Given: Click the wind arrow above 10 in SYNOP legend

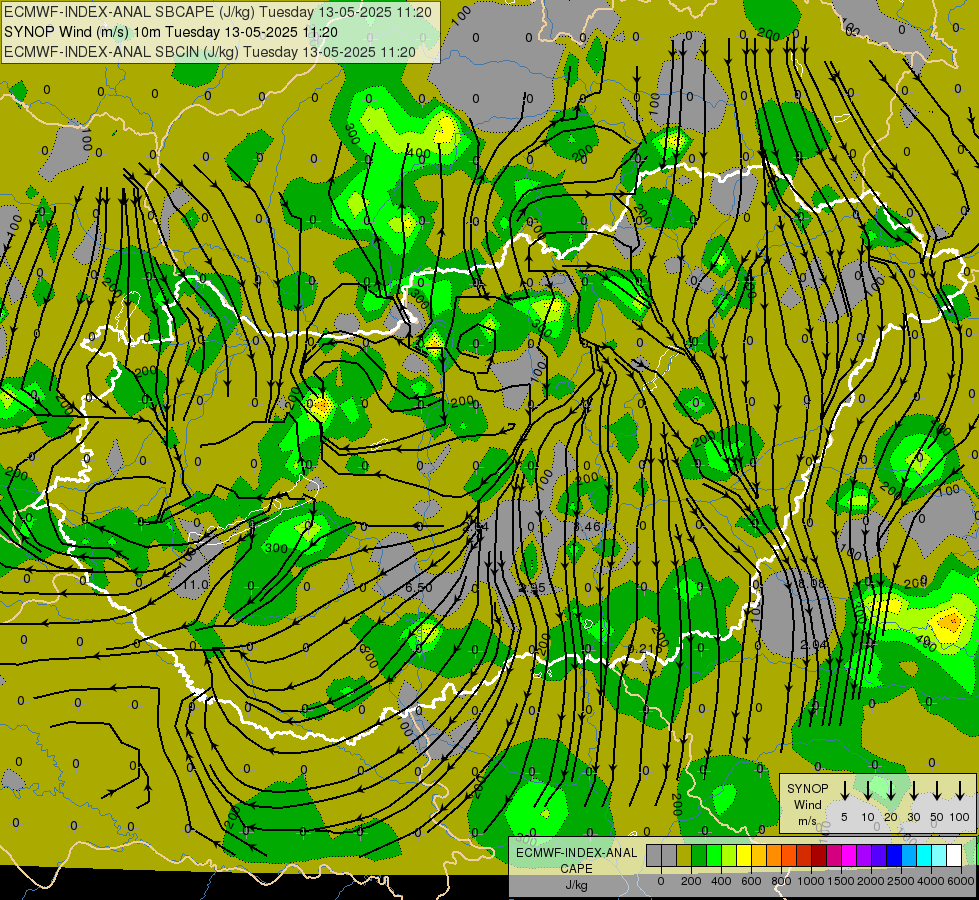Looking at the screenshot, I should pos(868,790).
